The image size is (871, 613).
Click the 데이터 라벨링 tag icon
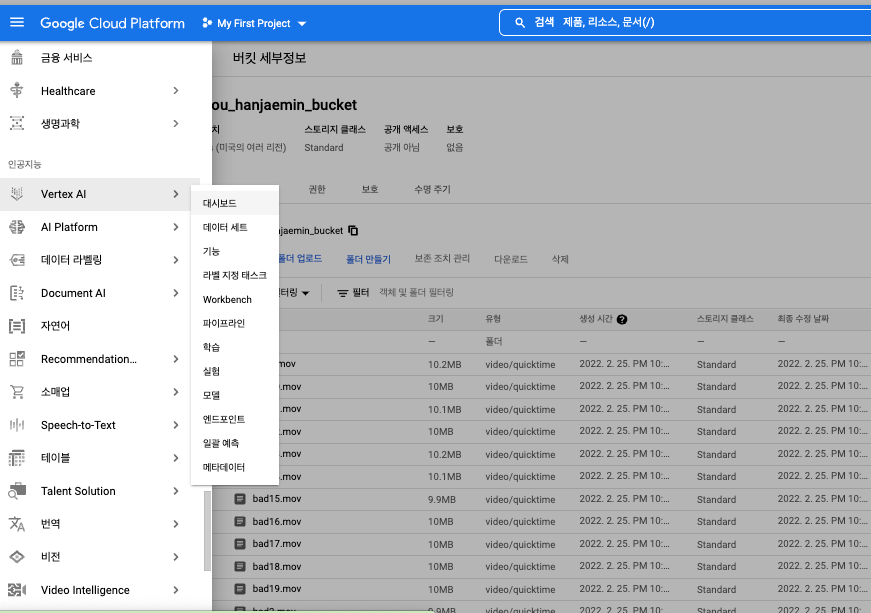coord(17,260)
